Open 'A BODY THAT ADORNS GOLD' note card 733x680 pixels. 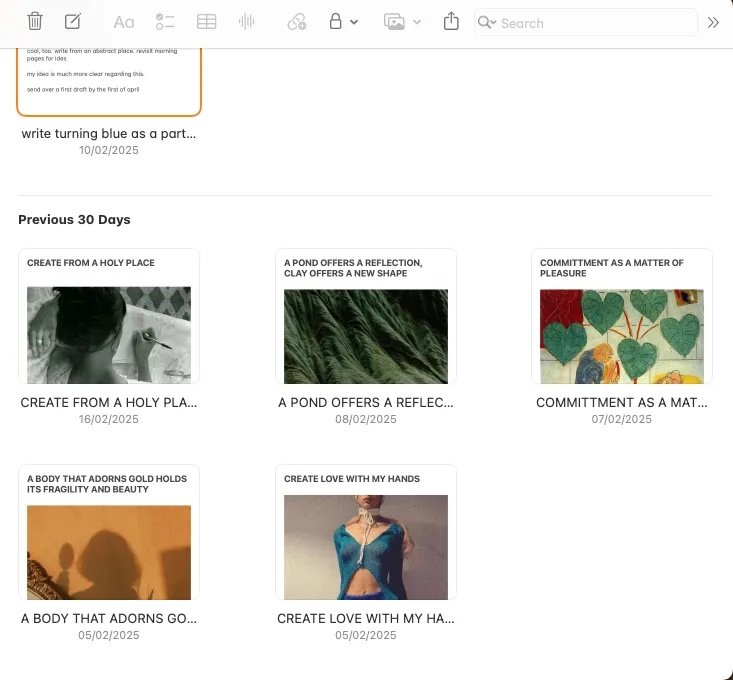coord(109,532)
